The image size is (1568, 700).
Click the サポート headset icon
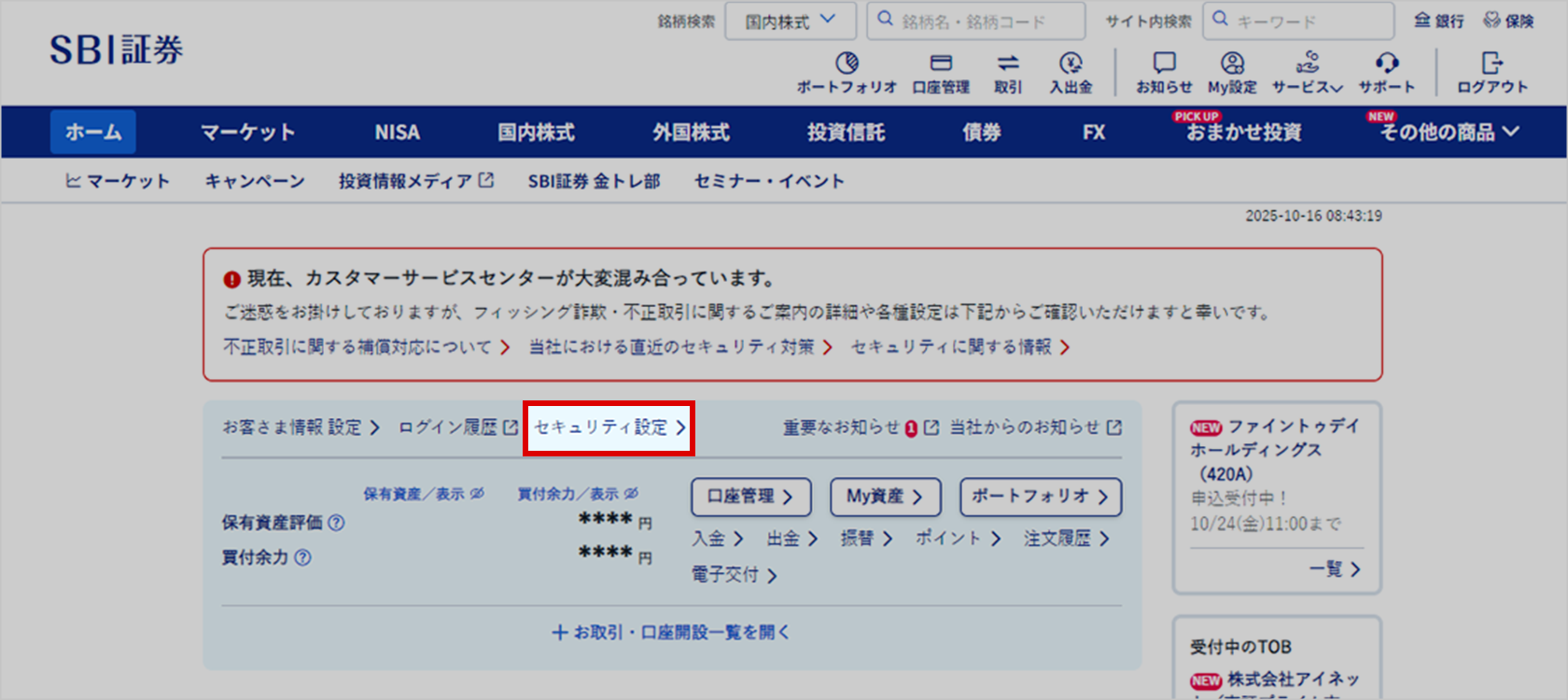pos(1387,63)
